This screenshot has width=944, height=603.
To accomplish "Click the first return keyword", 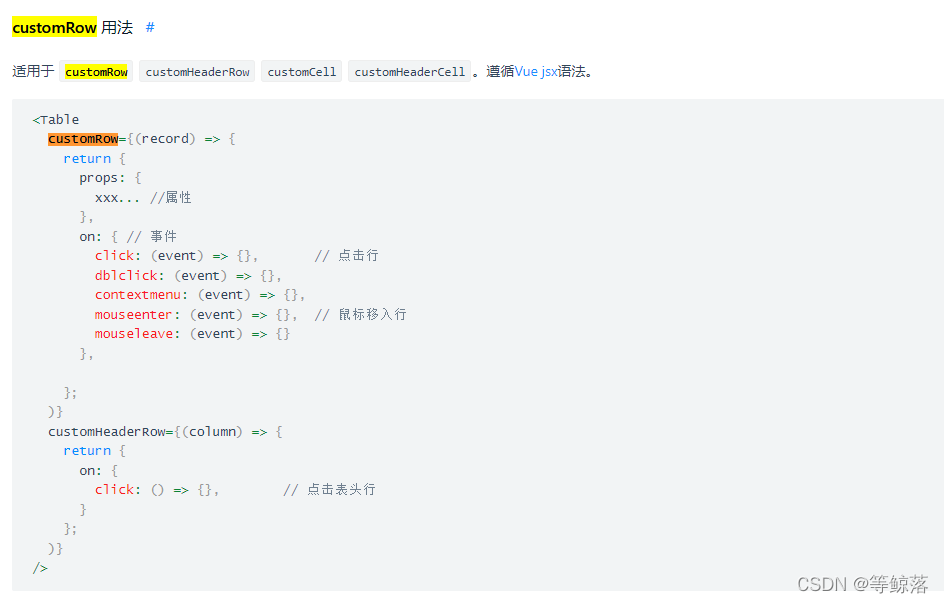I will (88, 158).
